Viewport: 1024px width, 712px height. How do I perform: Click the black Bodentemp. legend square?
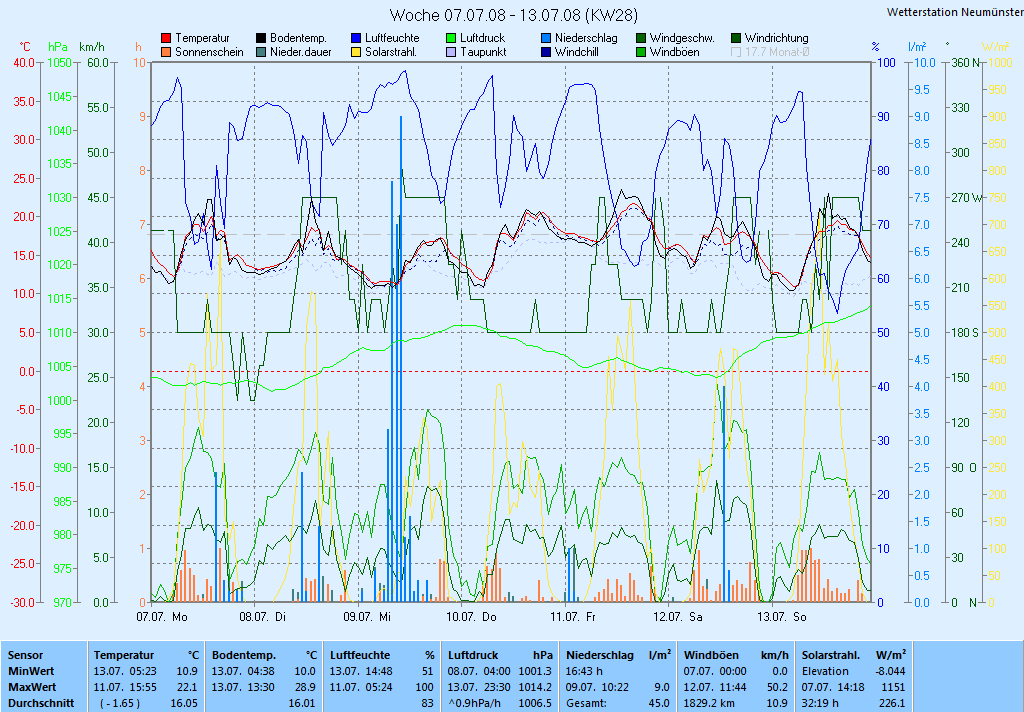pos(261,38)
